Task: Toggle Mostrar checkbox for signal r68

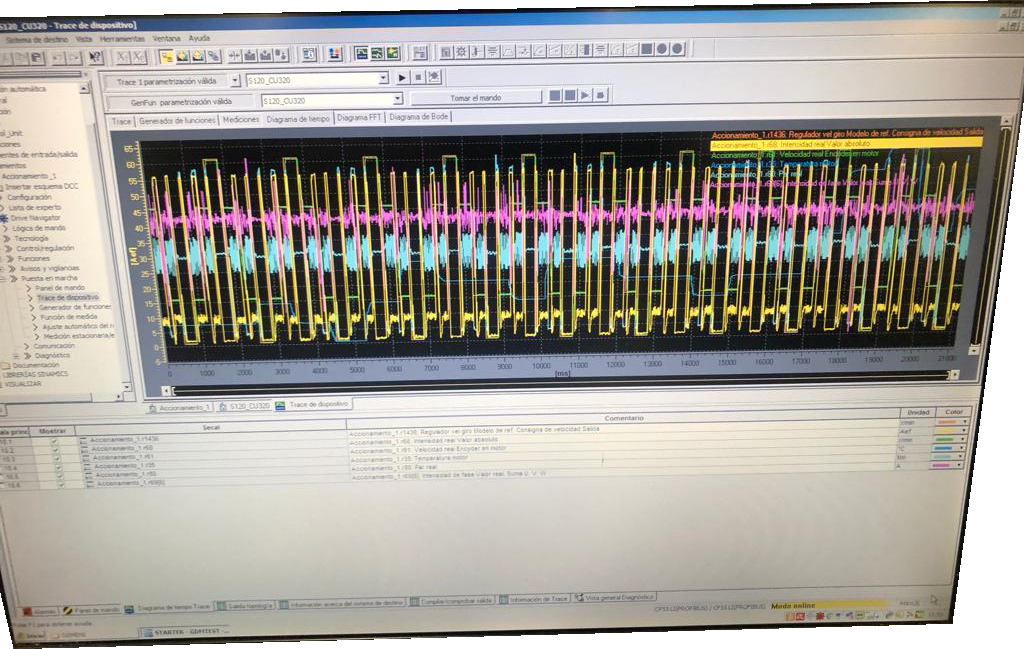Action: pyautogui.click(x=56, y=450)
